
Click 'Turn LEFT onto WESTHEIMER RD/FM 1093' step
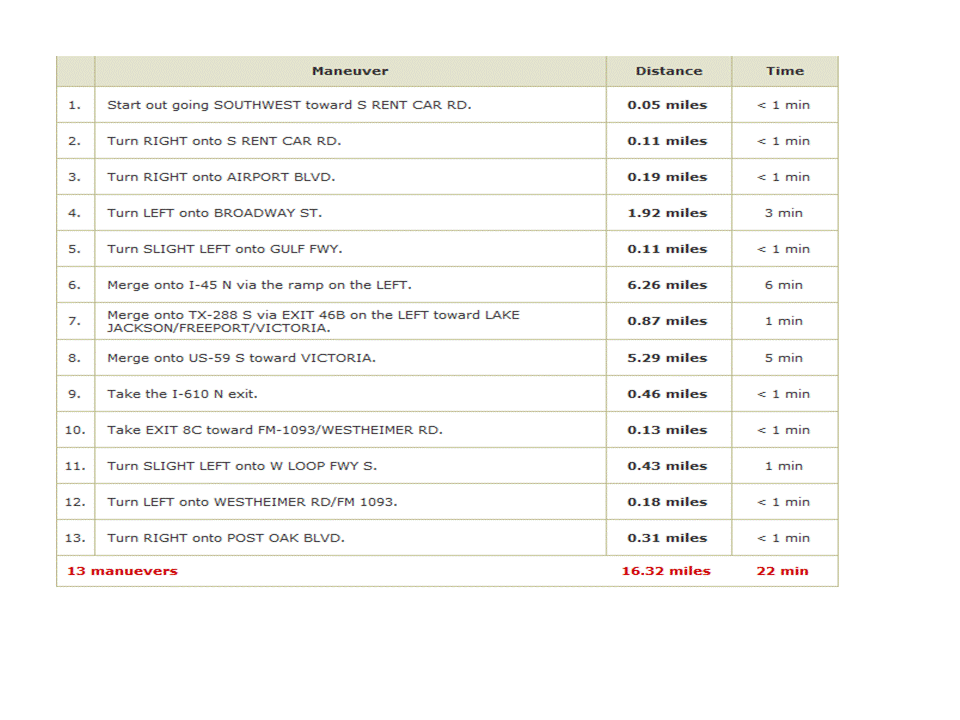tap(252, 502)
